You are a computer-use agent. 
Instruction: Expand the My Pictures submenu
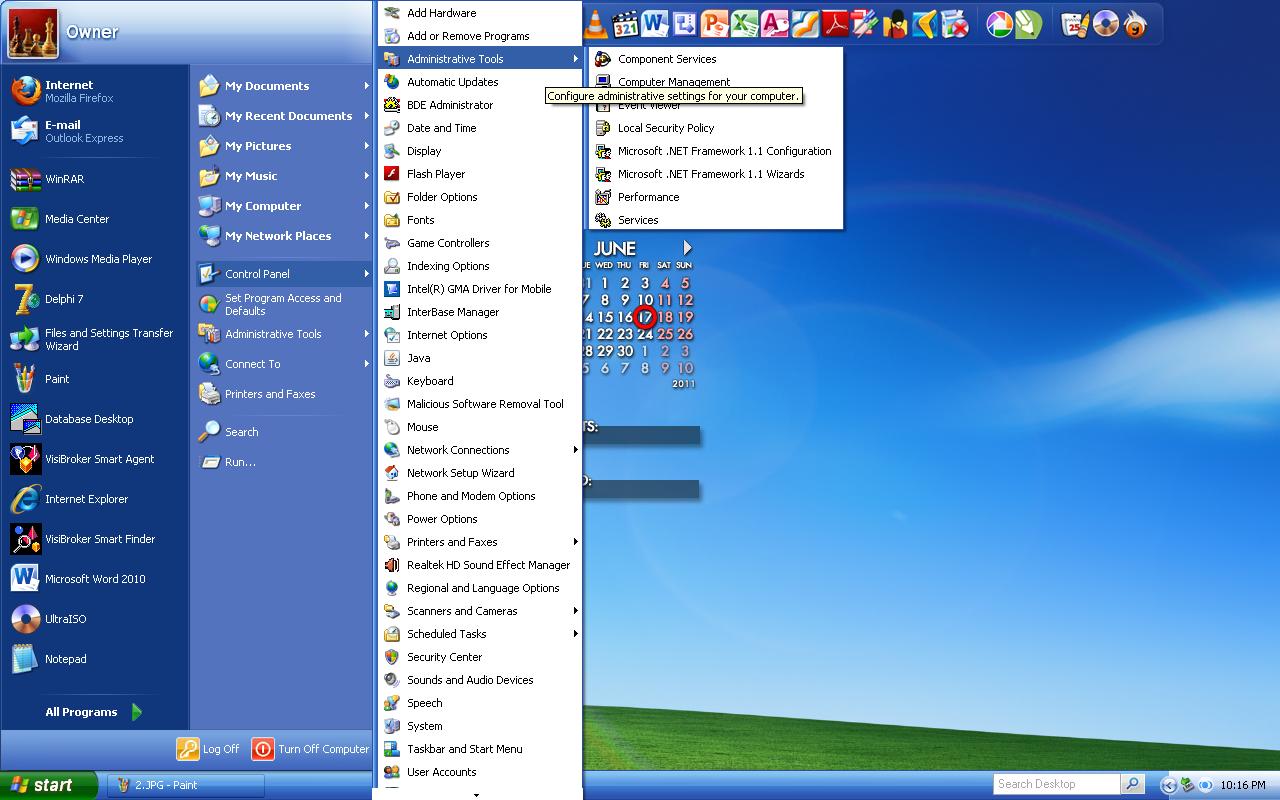[284, 146]
